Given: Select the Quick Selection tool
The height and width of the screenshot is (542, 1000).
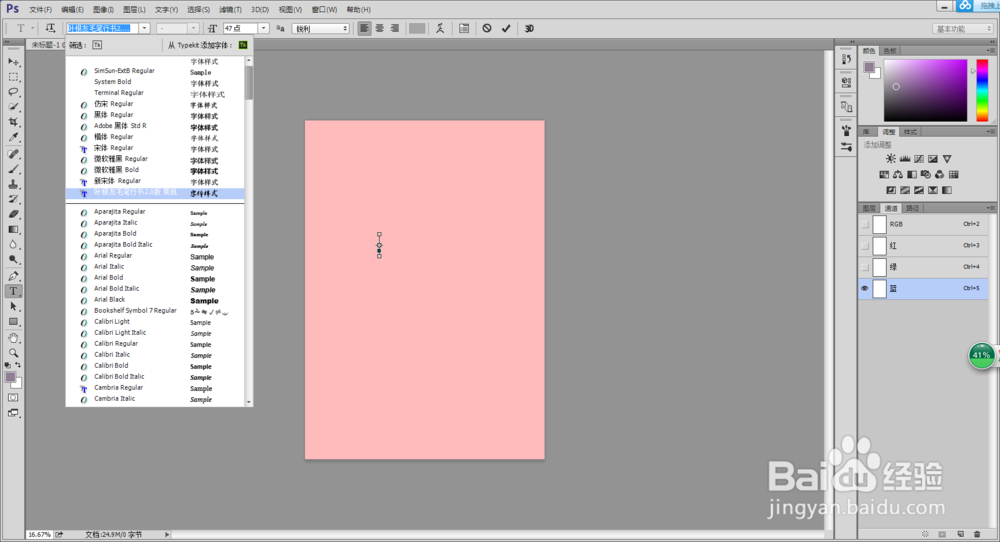Looking at the screenshot, I should point(13,107).
